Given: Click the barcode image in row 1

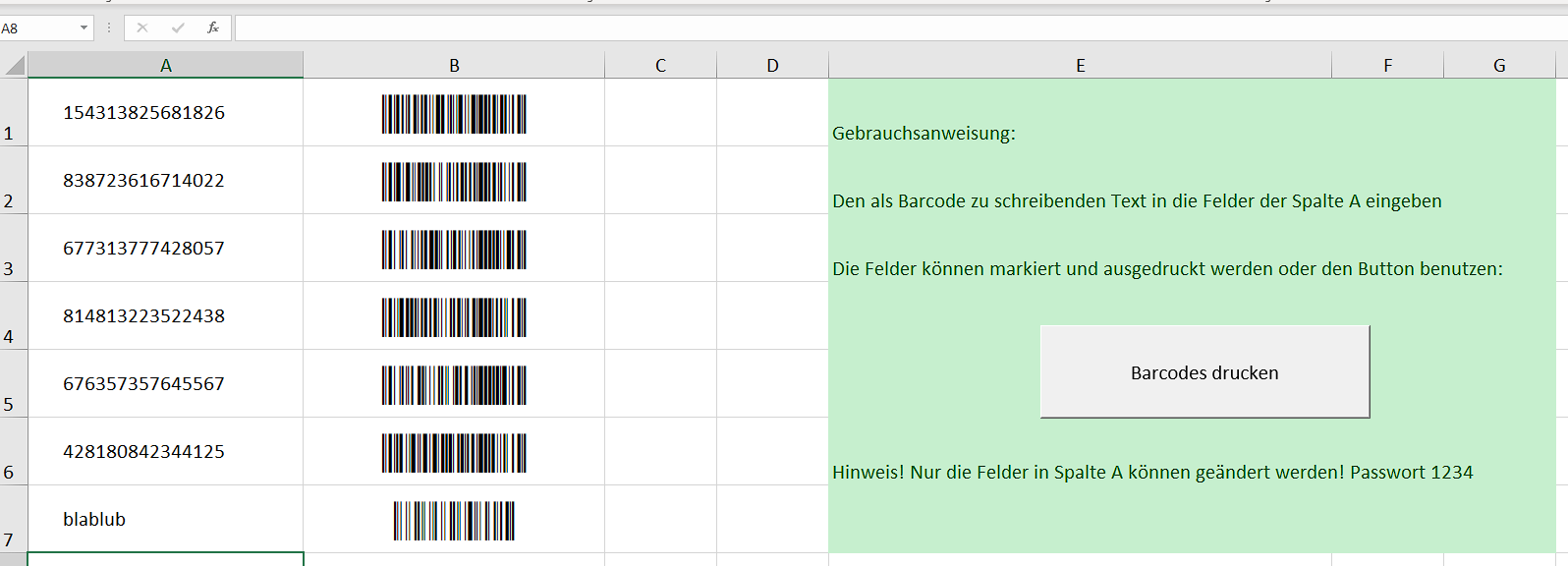Looking at the screenshot, I should click(x=454, y=114).
